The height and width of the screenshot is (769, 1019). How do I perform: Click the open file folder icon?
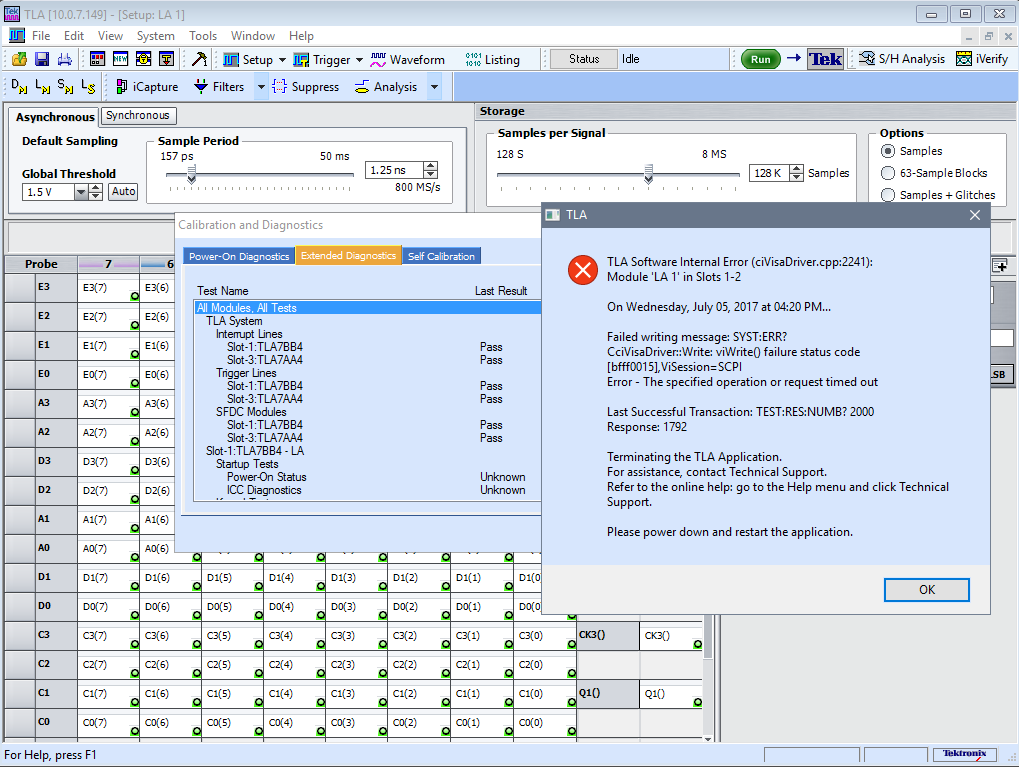tap(19, 59)
